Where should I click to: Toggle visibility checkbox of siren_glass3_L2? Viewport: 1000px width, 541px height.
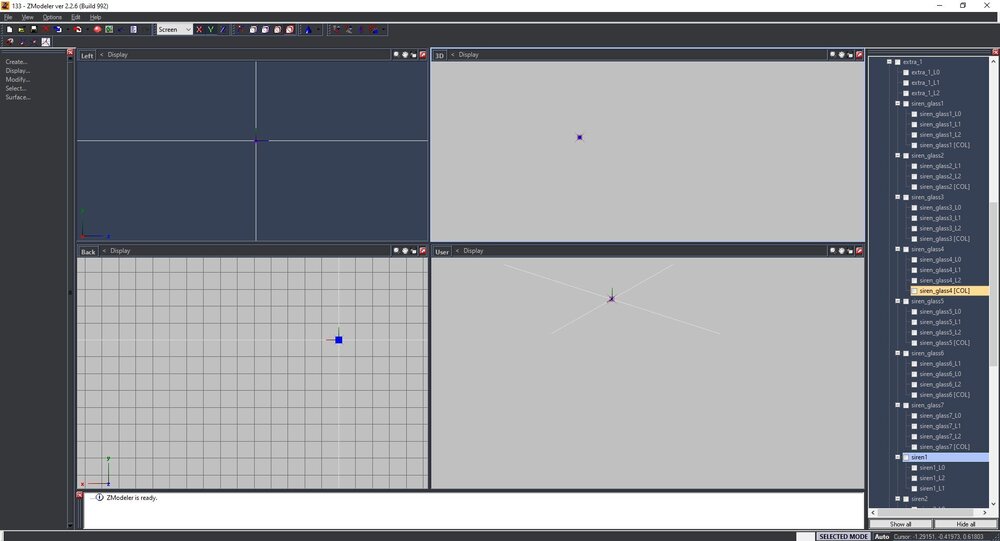point(914,228)
